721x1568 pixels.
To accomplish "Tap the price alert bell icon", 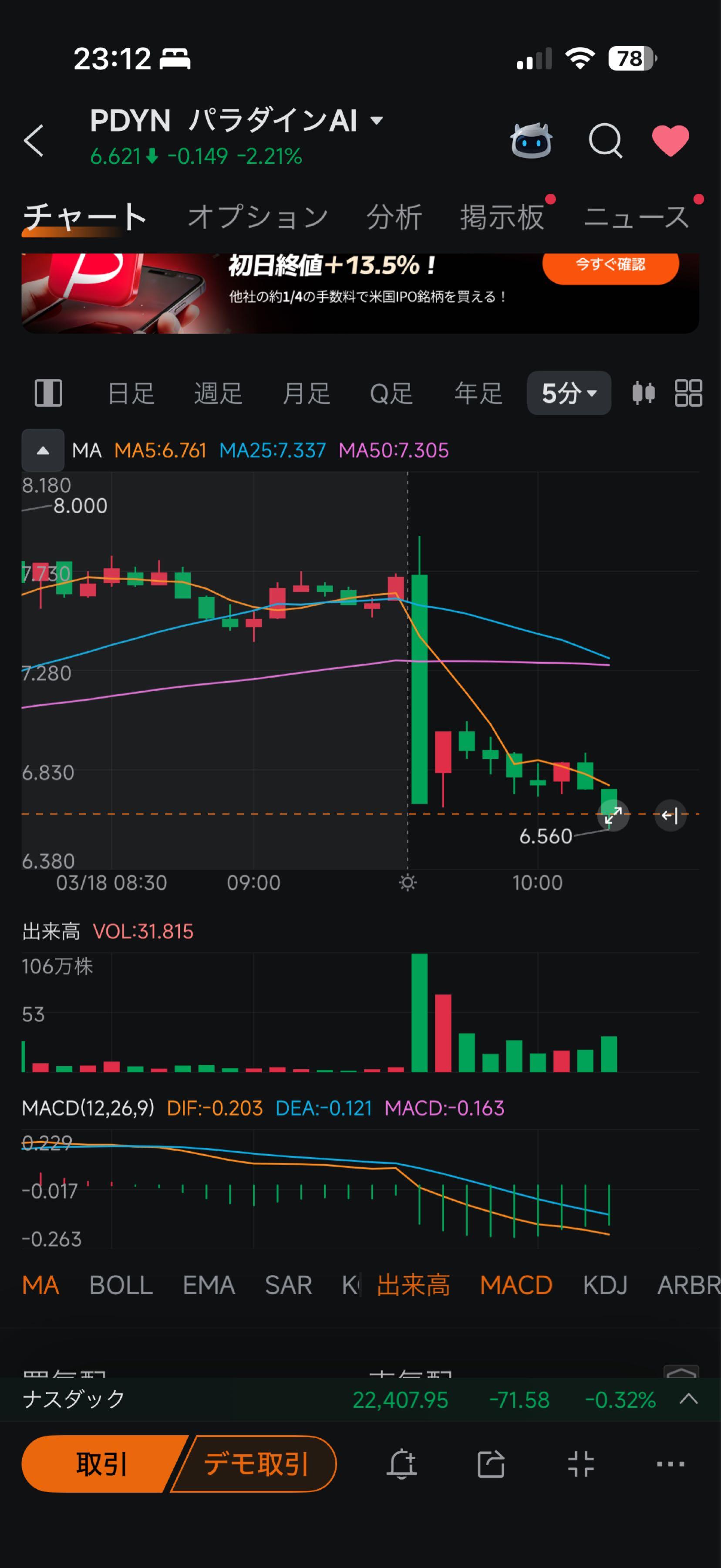I will pyautogui.click(x=401, y=1463).
